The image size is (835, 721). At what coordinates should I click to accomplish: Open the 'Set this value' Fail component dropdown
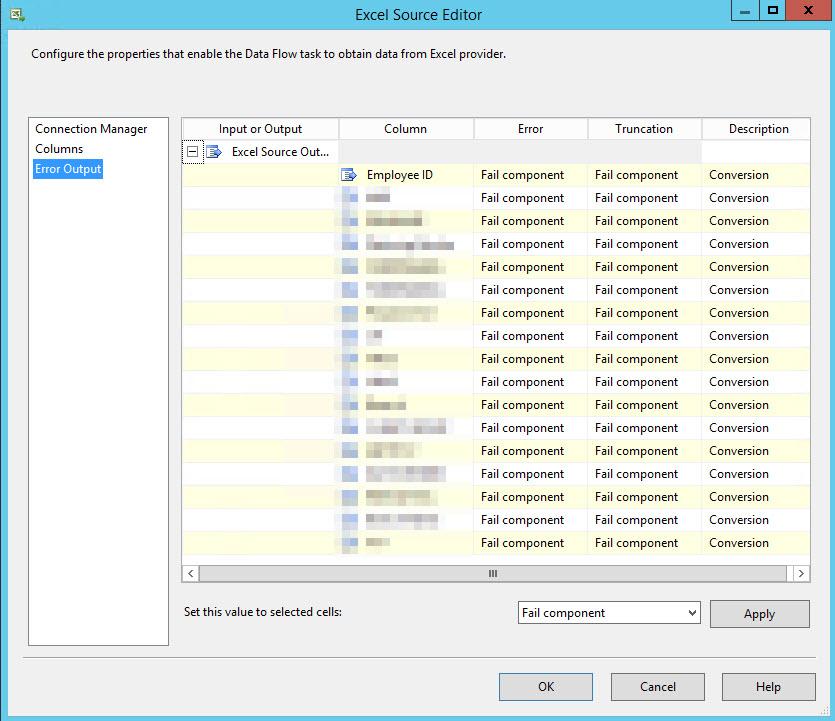(x=609, y=613)
